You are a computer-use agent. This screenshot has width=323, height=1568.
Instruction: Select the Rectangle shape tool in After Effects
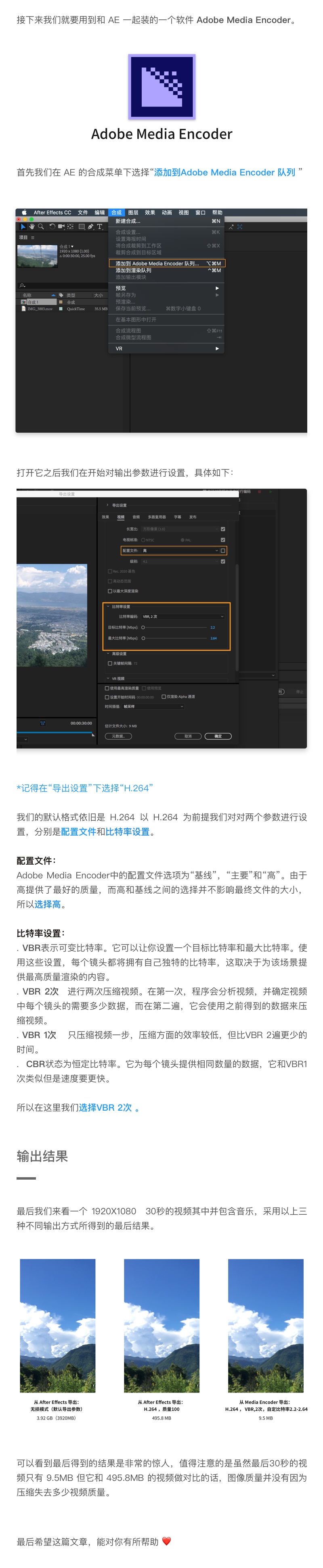82,226
